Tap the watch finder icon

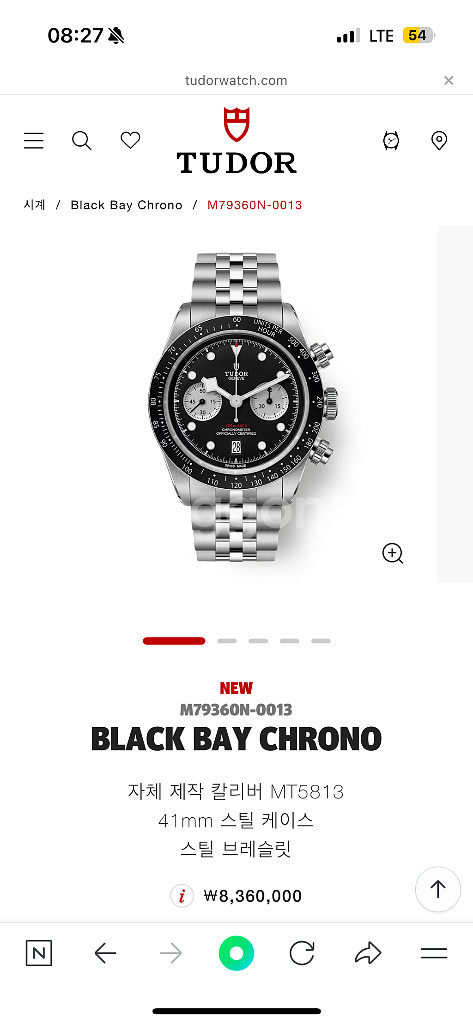391,140
